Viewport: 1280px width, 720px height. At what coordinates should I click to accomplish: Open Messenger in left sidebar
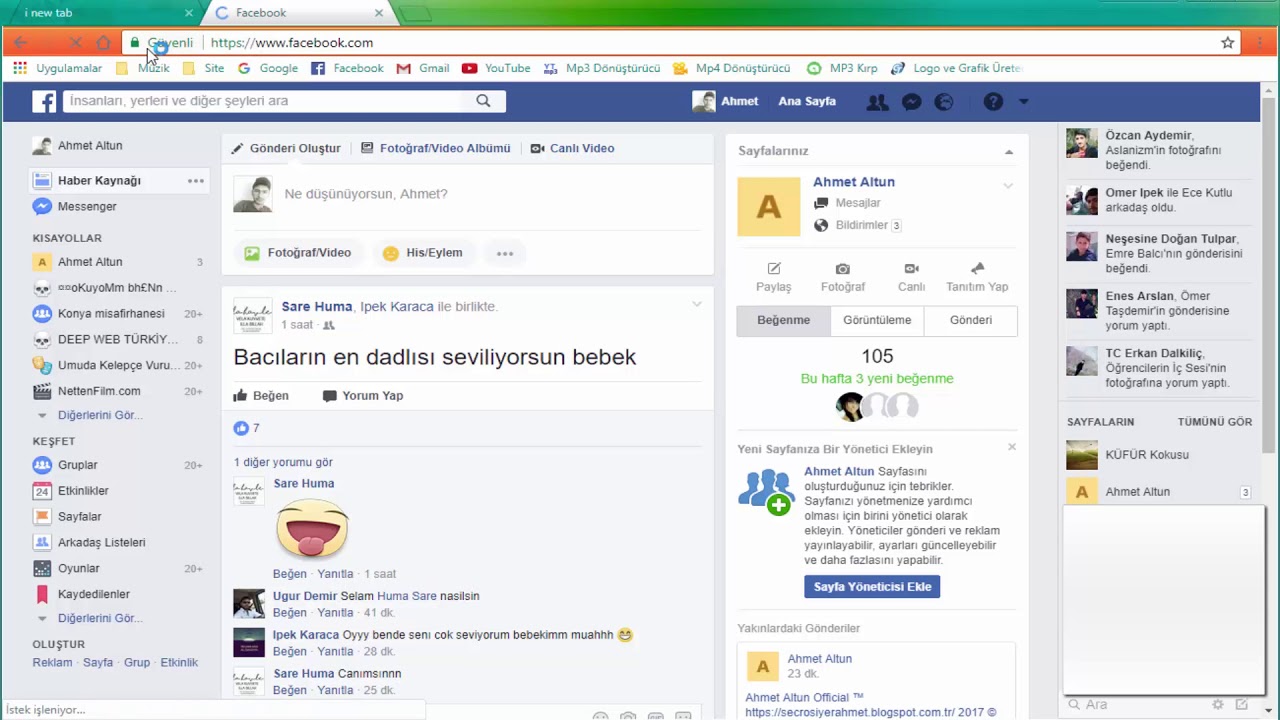pyautogui.click(x=87, y=206)
